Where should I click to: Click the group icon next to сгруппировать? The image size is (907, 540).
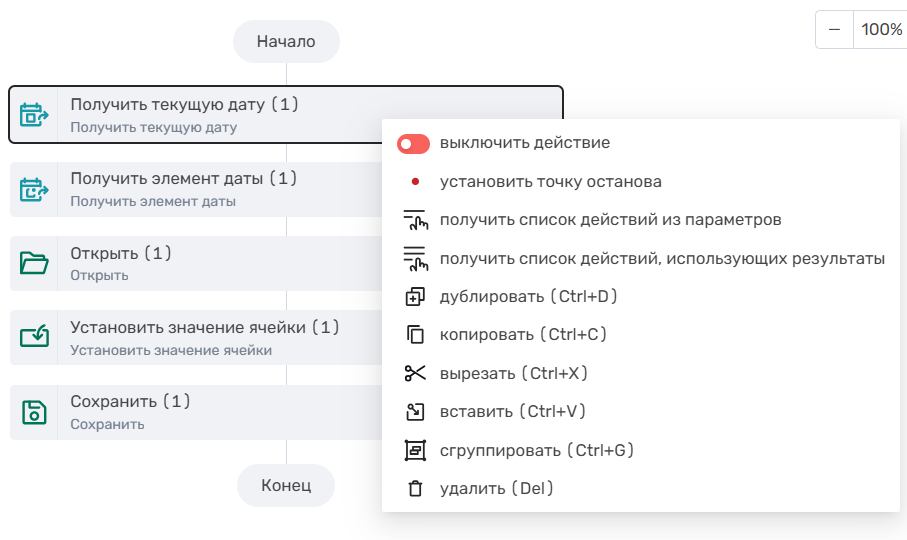point(414,450)
